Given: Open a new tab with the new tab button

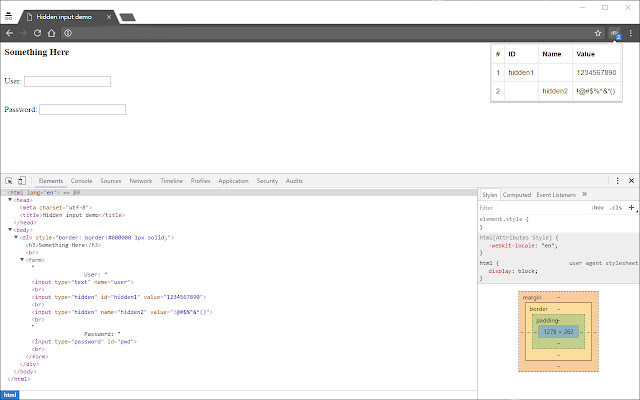Looking at the screenshot, I should [127, 17].
